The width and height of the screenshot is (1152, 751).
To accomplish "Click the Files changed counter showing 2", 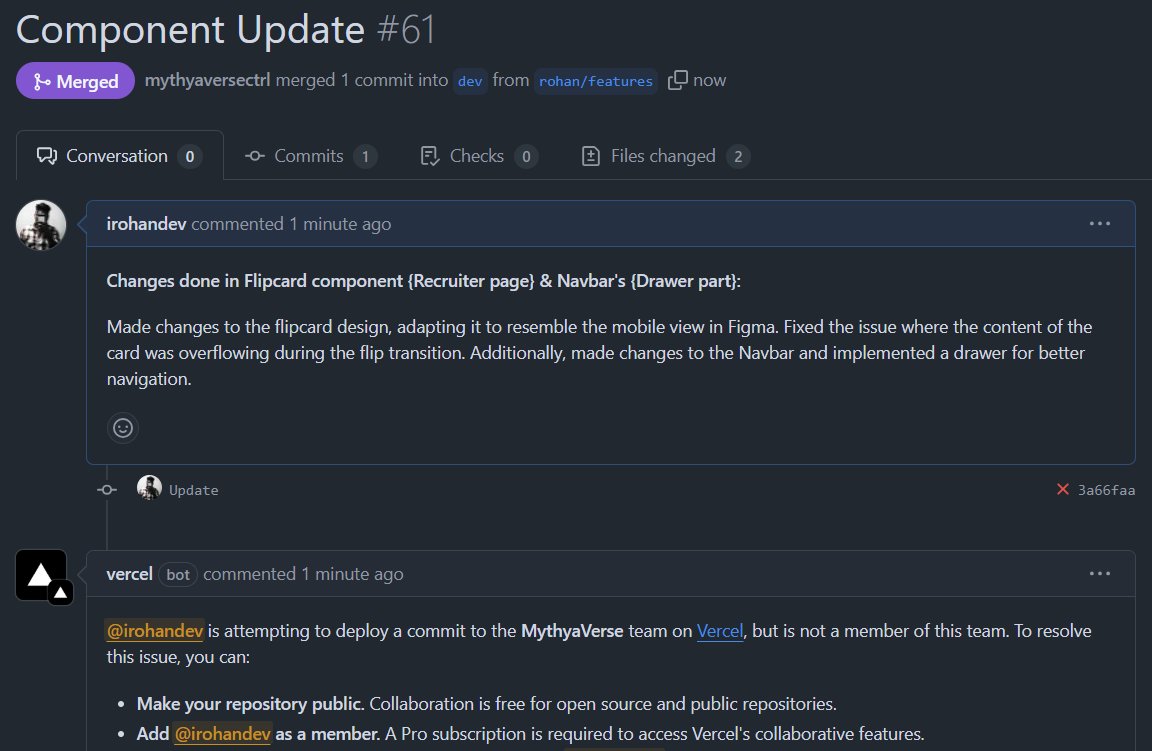I will click(738, 157).
